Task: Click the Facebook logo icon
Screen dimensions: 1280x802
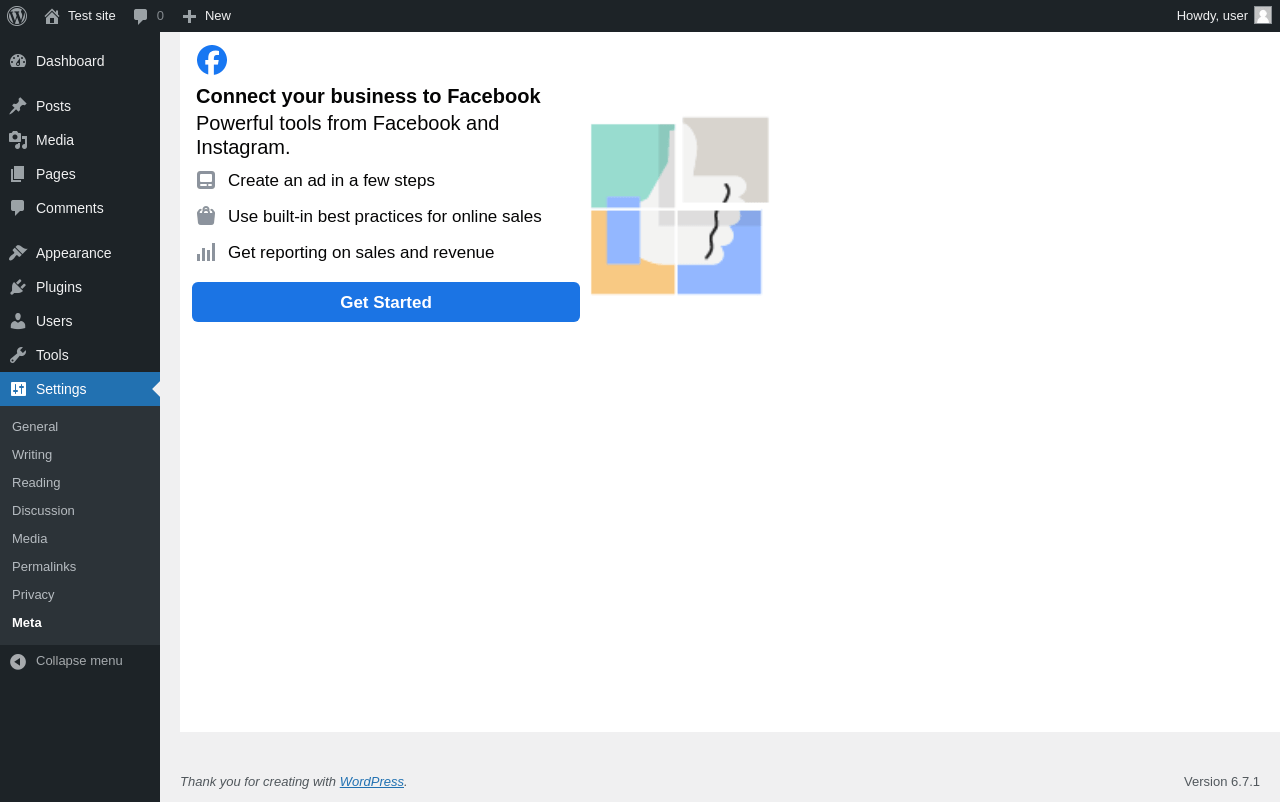Action: (x=212, y=60)
